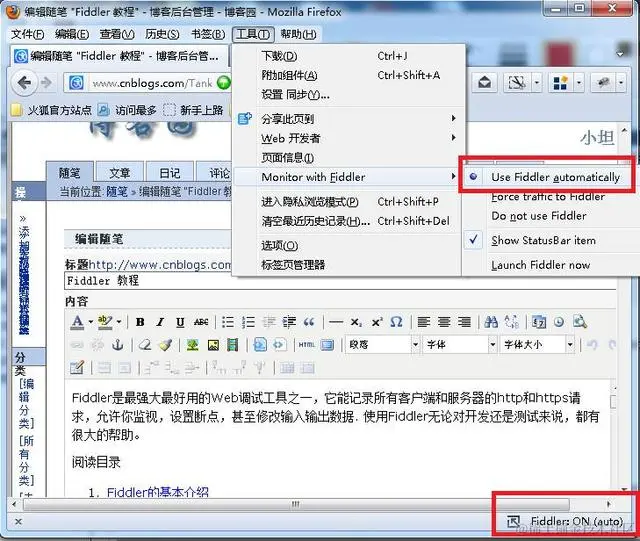This screenshot has width=640, height=541.
Task: Insert a numbered list
Action: point(248,322)
